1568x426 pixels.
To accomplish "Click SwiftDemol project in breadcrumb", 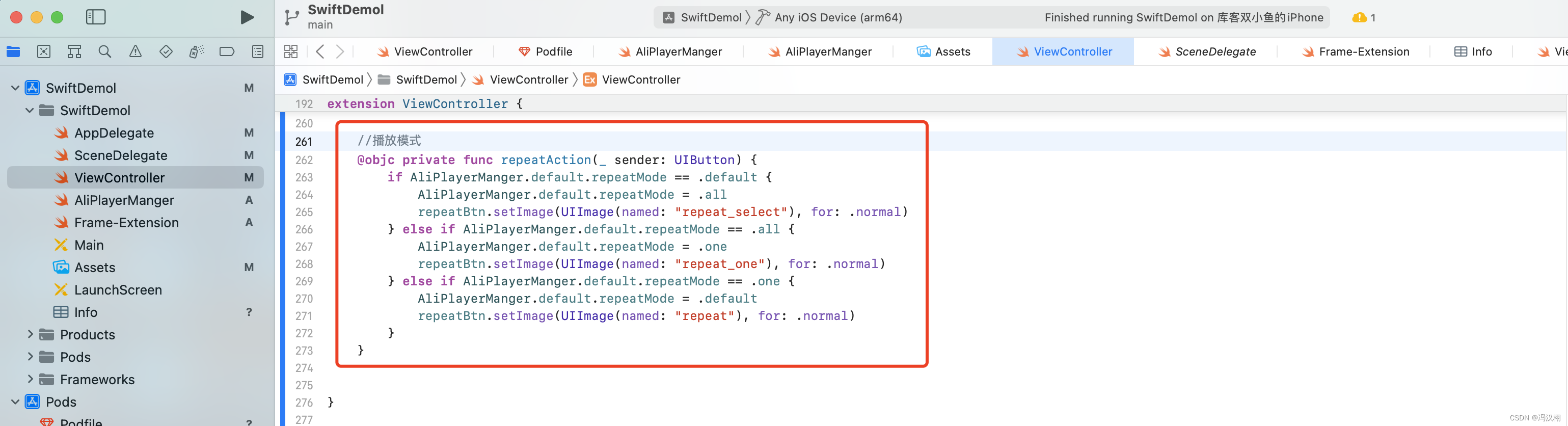I will (x=324, y=79).
